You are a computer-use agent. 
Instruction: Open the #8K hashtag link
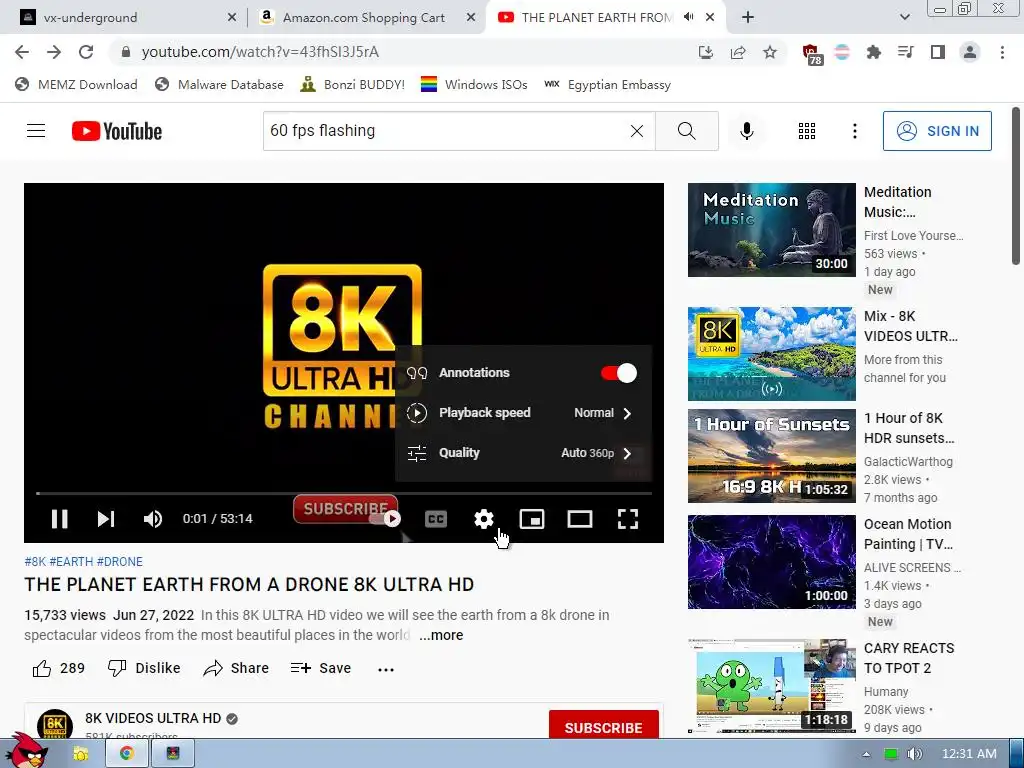[x=35, y=562]
